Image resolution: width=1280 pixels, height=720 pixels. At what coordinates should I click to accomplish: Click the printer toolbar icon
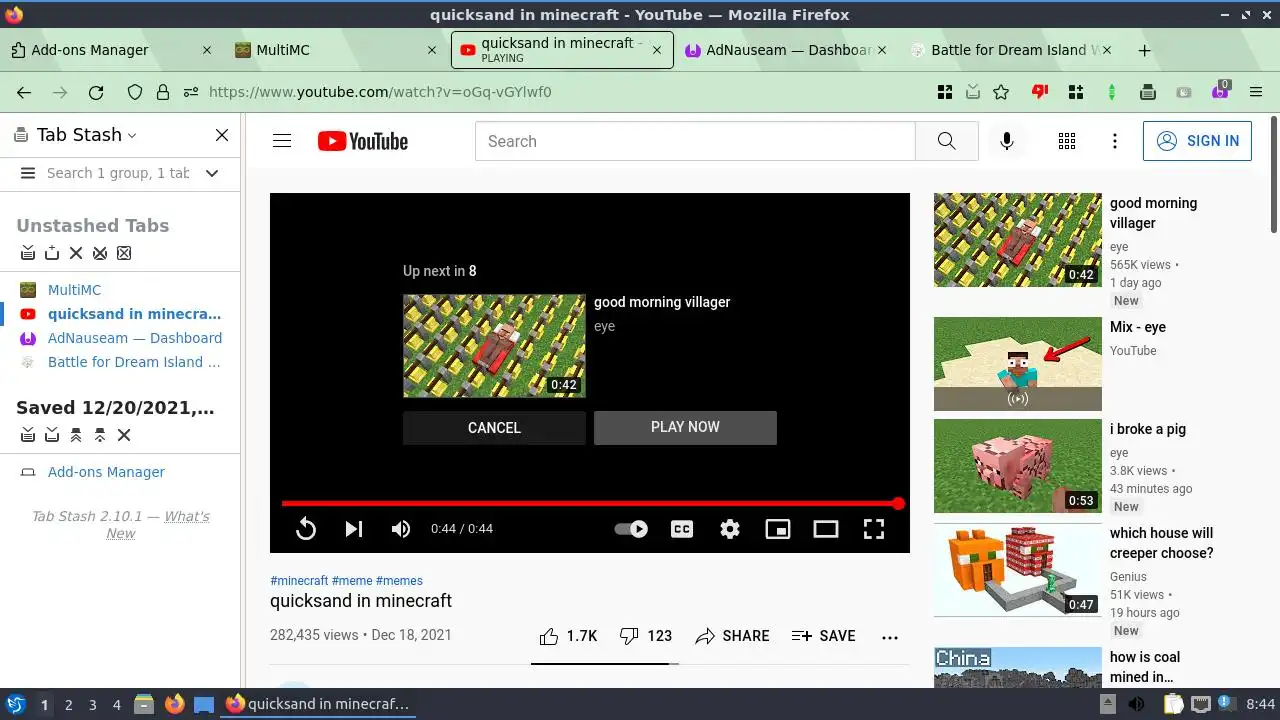(1148, 92)
